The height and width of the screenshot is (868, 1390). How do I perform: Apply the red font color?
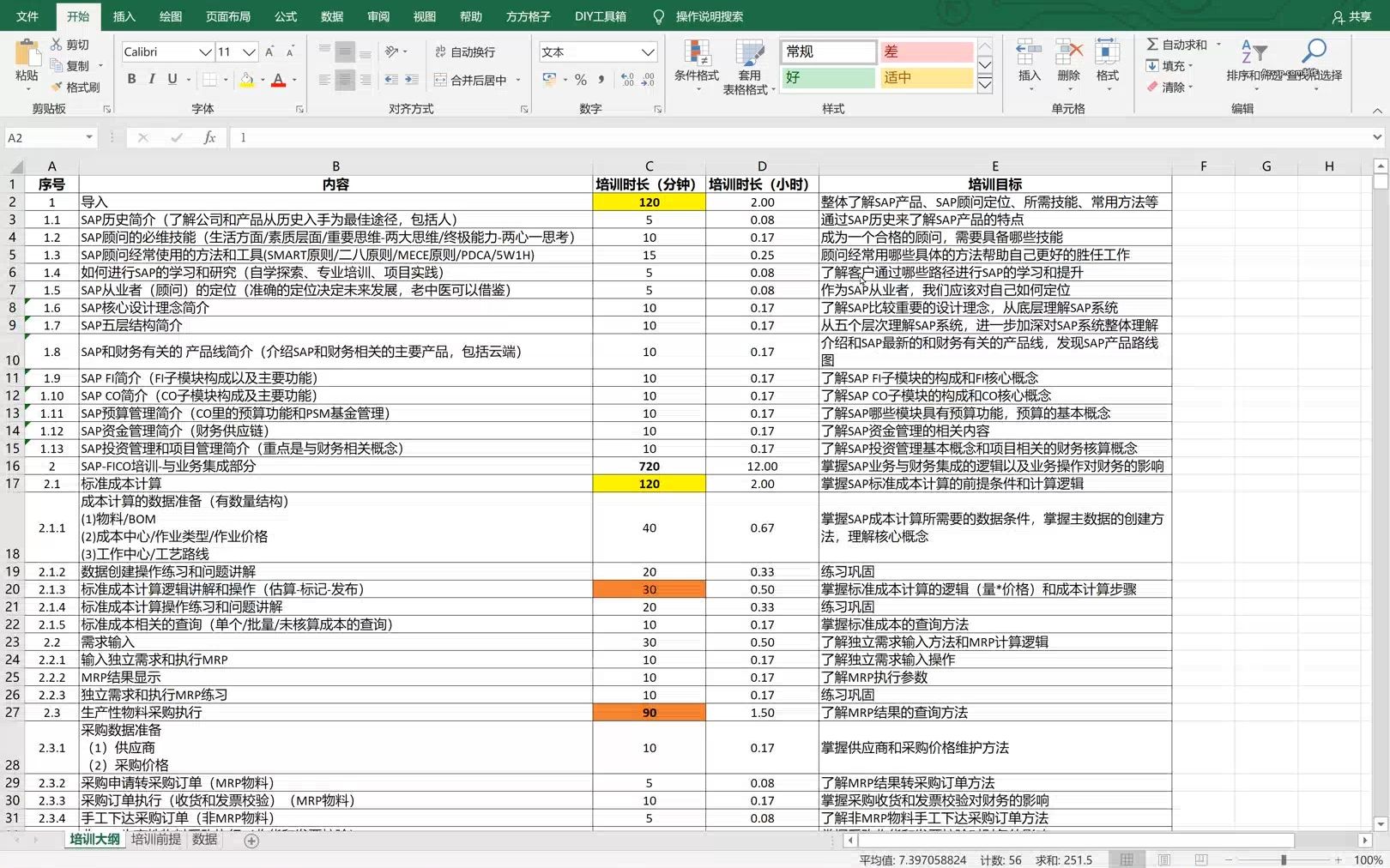click(x=278, y=79)
